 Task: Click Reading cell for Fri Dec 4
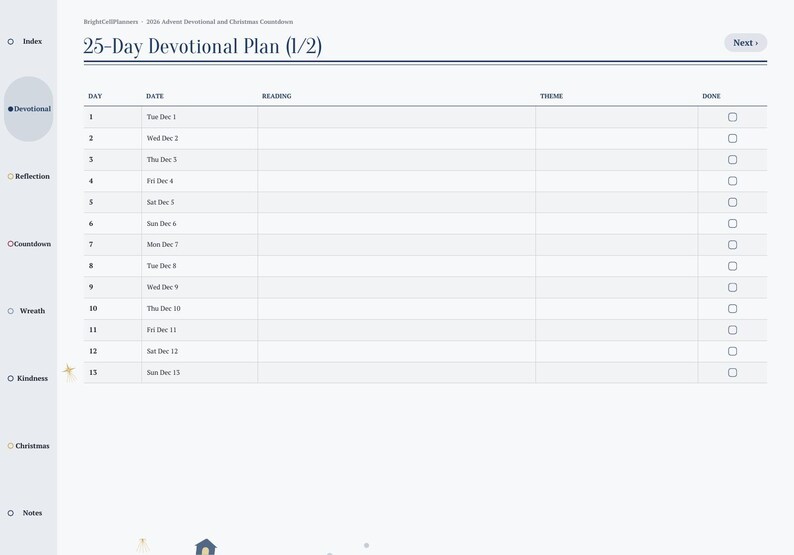tap(396, 181)
